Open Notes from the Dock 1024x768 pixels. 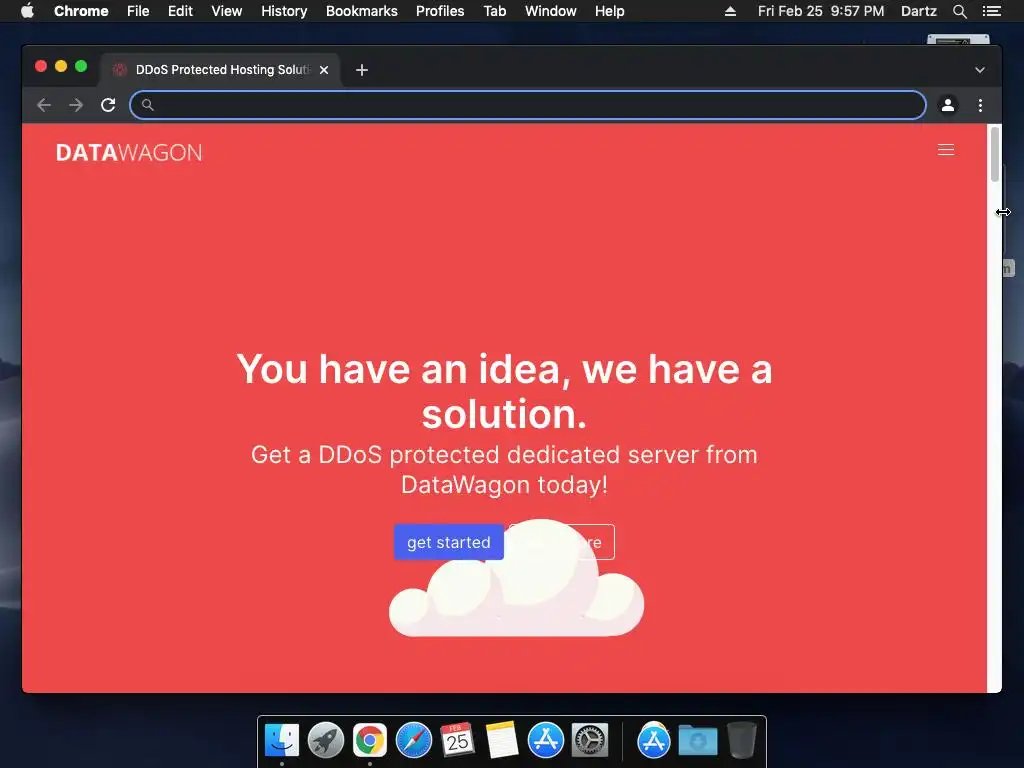click(502, 740)
